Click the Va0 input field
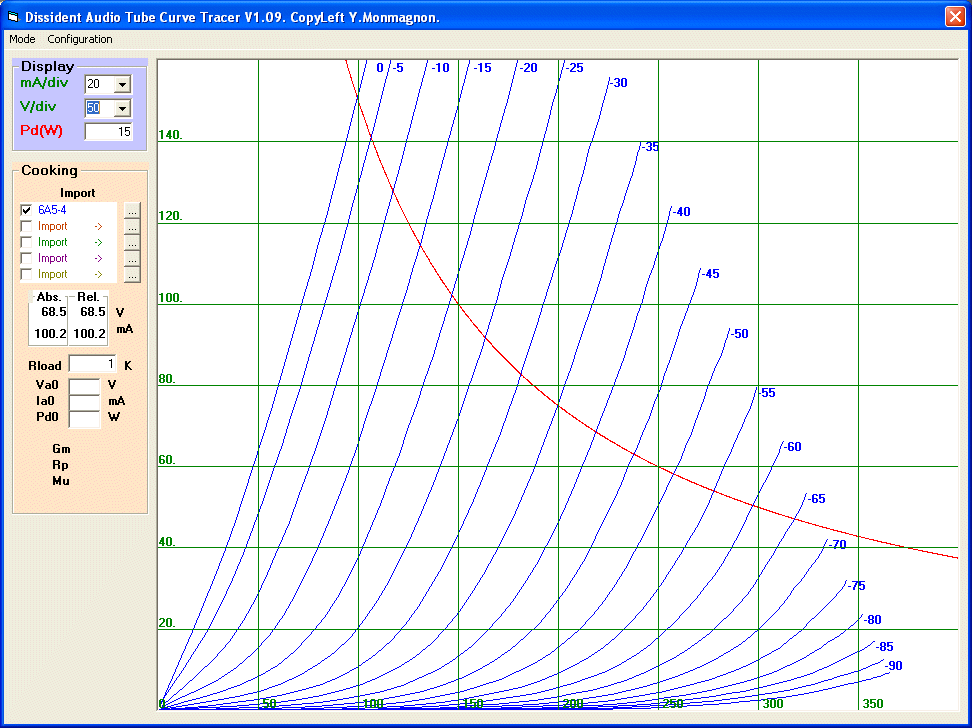972x728 pixels. click(84, 386)
